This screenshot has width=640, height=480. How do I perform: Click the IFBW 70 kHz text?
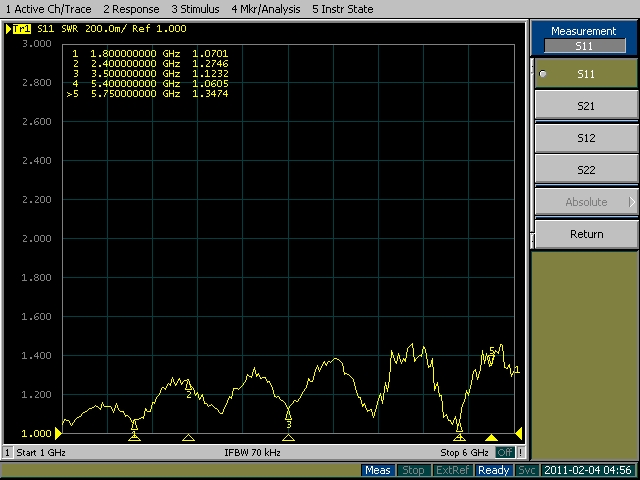click(x=252, y=453)
